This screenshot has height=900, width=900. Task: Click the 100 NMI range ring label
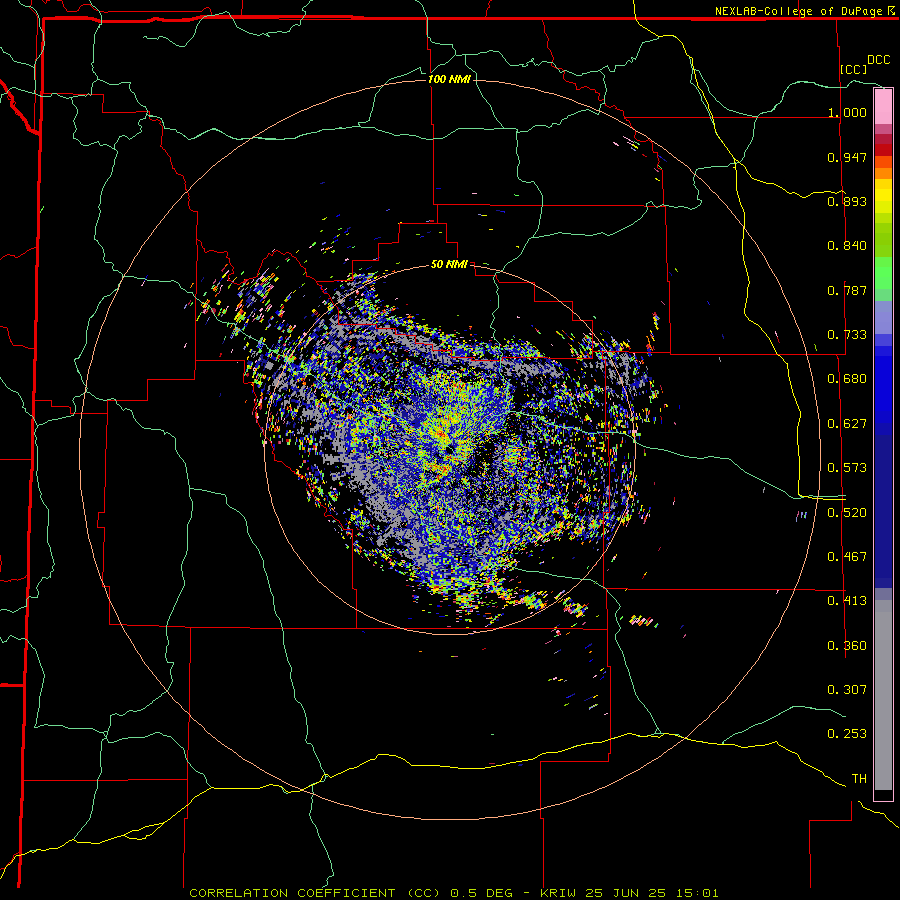point(449,79)
